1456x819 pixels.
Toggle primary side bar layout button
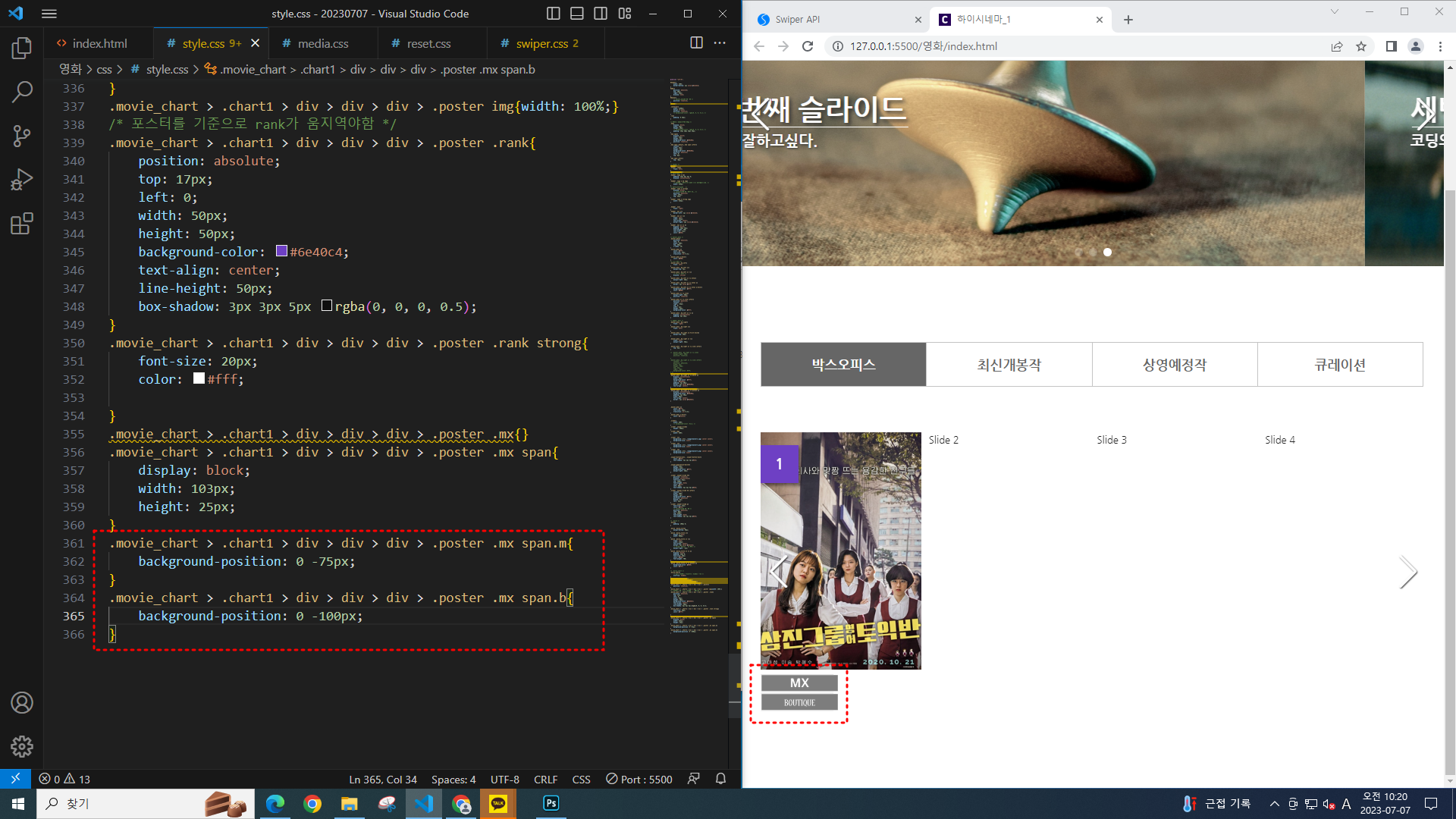pyautogui.click(x=554, y=14)
